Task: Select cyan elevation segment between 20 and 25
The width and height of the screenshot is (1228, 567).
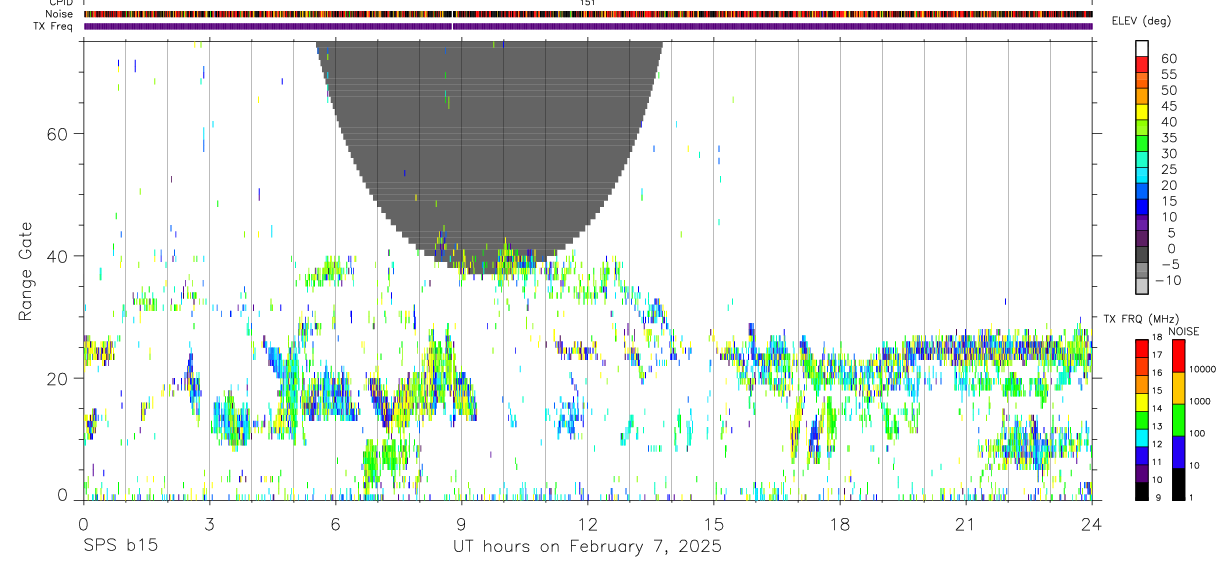Action: pyautogui.click(x=1142, y=176)
